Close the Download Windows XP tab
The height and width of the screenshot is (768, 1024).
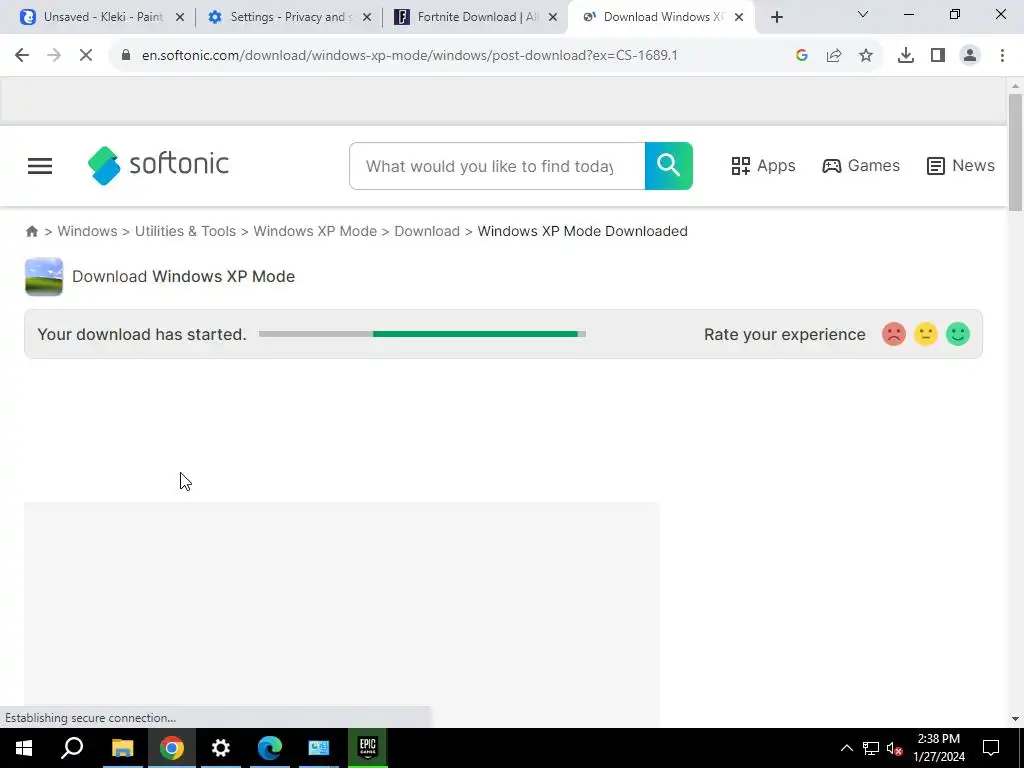coord(739,18)
